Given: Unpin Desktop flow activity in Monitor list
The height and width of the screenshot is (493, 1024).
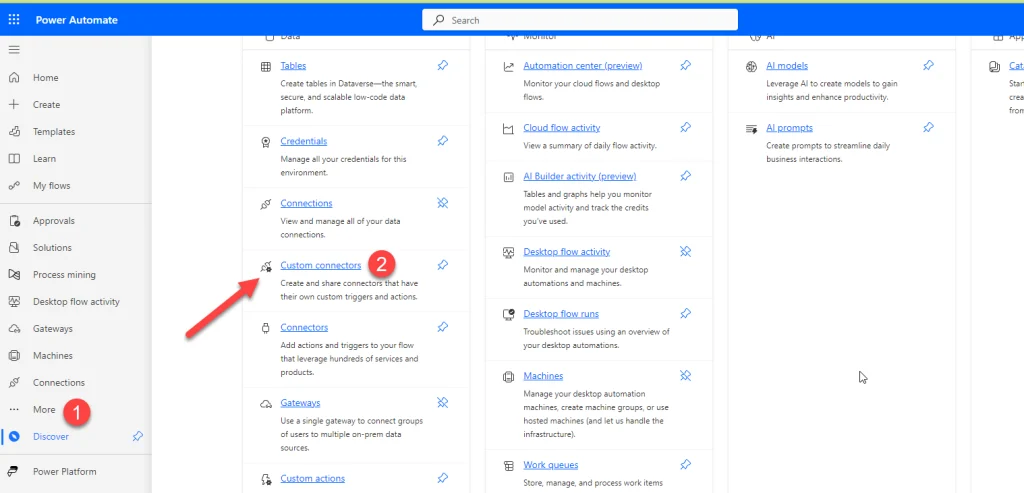Looking at the screenshot, I should 685,251.
